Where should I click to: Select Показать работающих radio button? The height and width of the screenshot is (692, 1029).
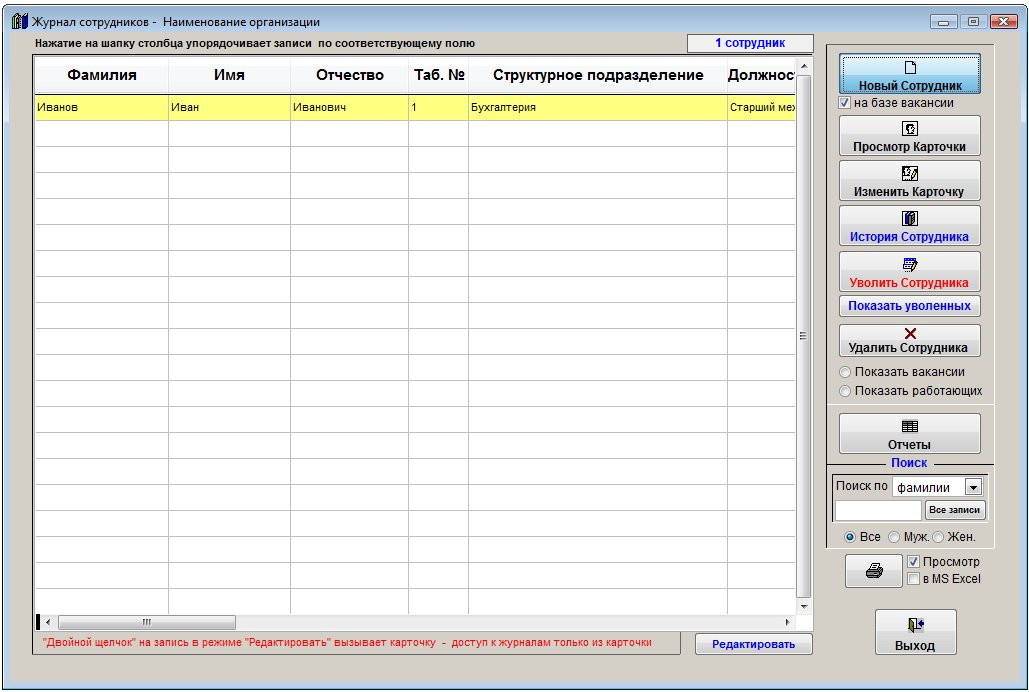pyautogui.click(x=845, y=391)
